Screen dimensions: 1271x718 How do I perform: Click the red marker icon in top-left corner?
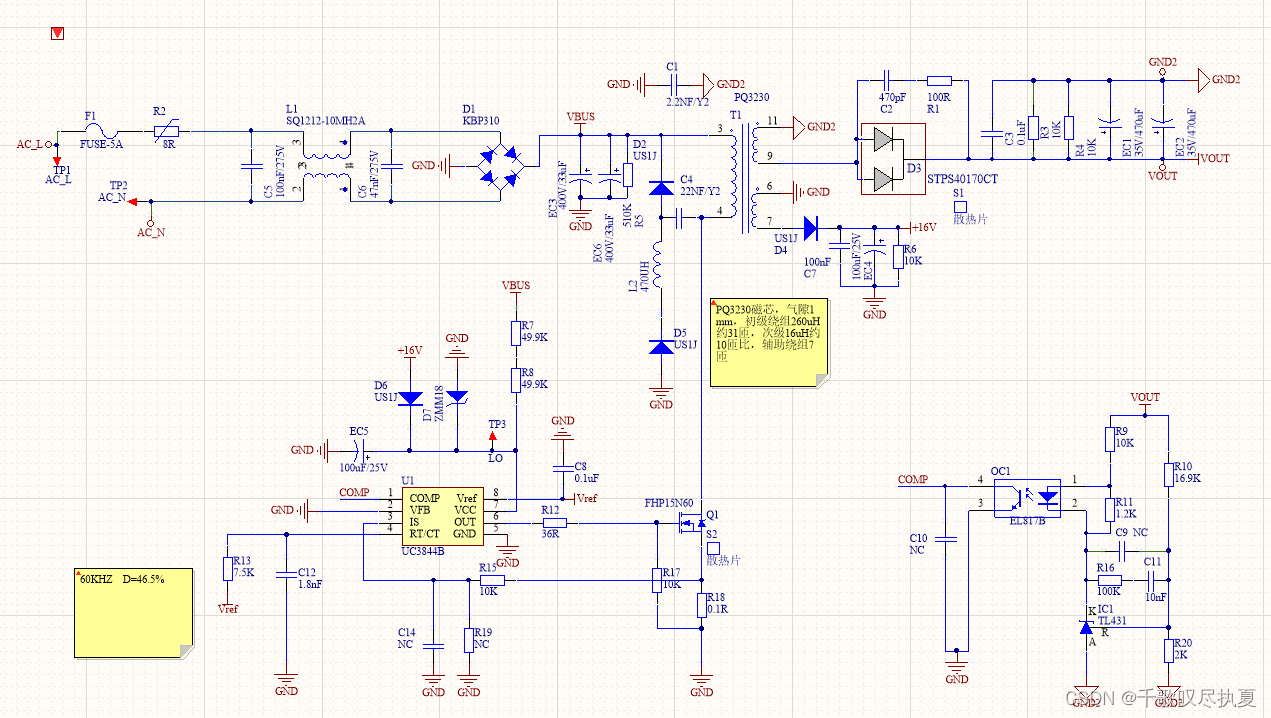pos(57,34)
